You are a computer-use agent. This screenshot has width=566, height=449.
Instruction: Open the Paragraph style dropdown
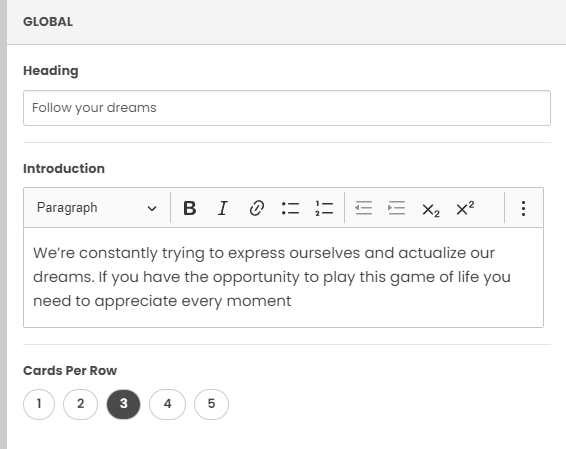tap(97, 208)
